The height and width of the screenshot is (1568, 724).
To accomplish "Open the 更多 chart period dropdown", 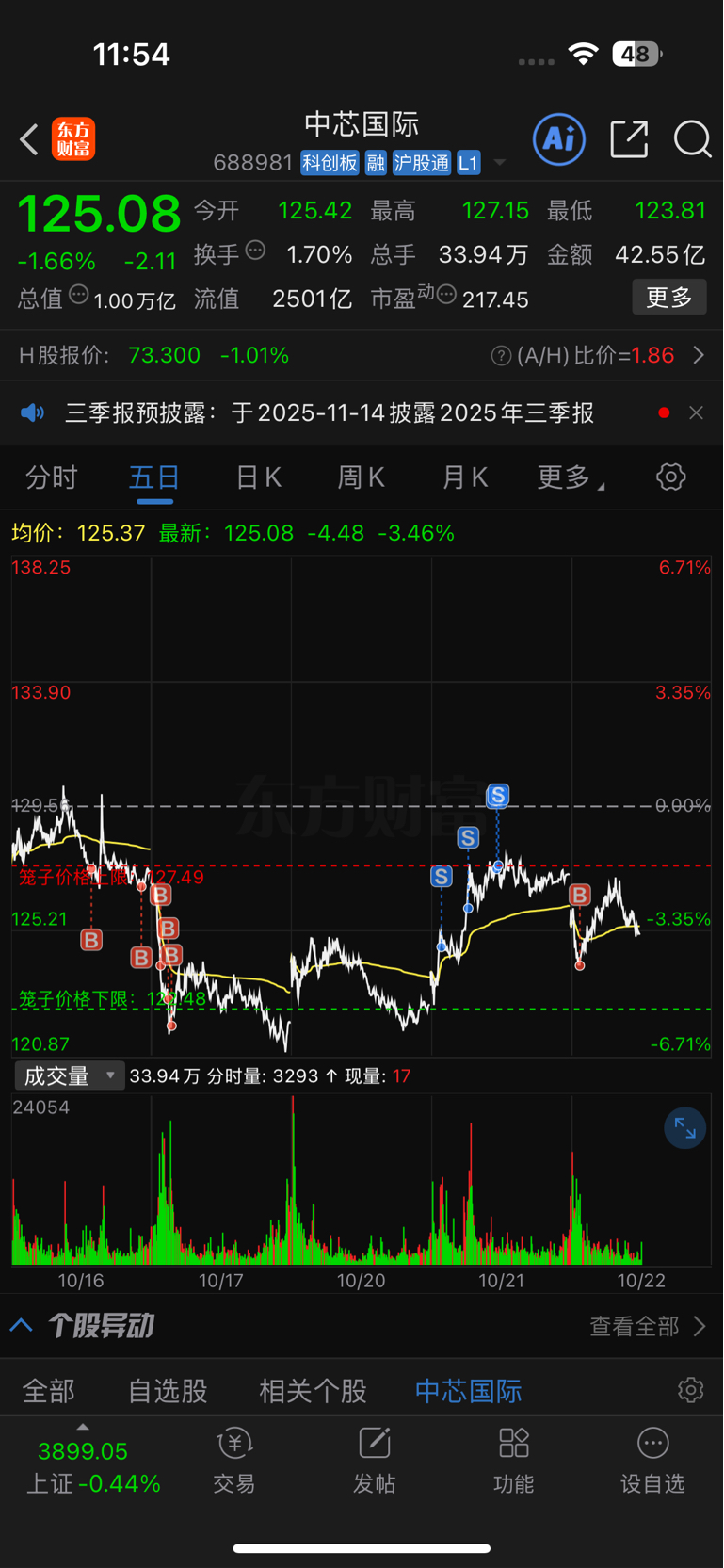I will point(570,477).
